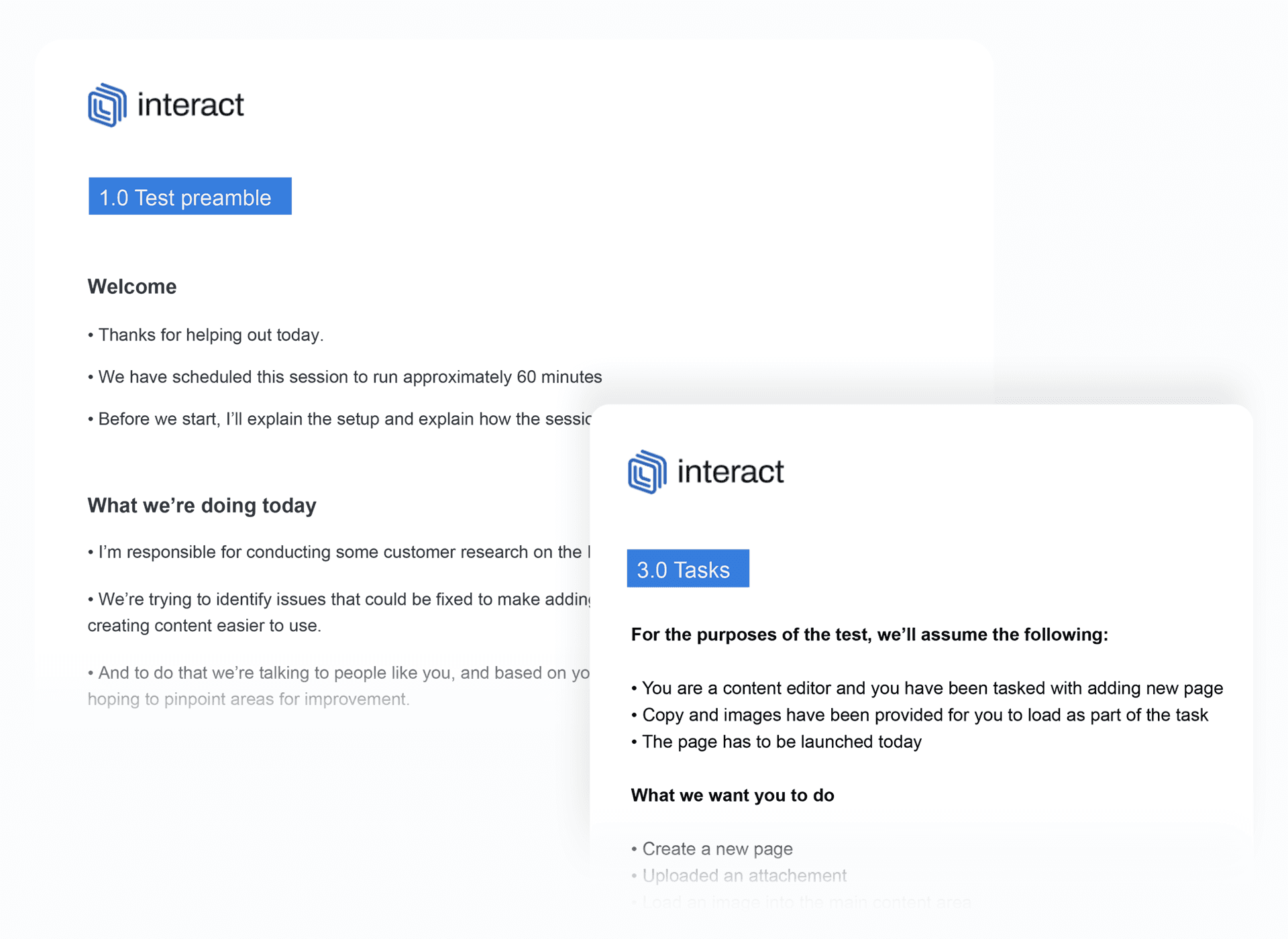Click the 'For the purposes of the test' heading
Image resolution: width=1288 pixels, height=939 pixels.
tap(869, 634)
